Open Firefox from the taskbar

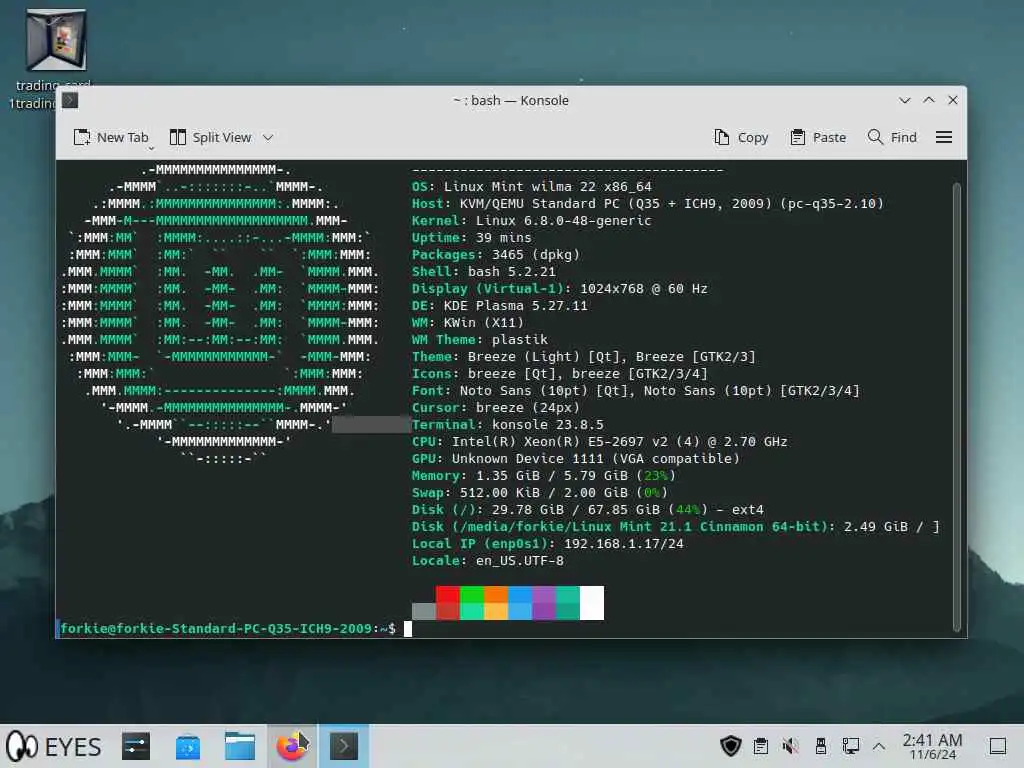point(291,746)
